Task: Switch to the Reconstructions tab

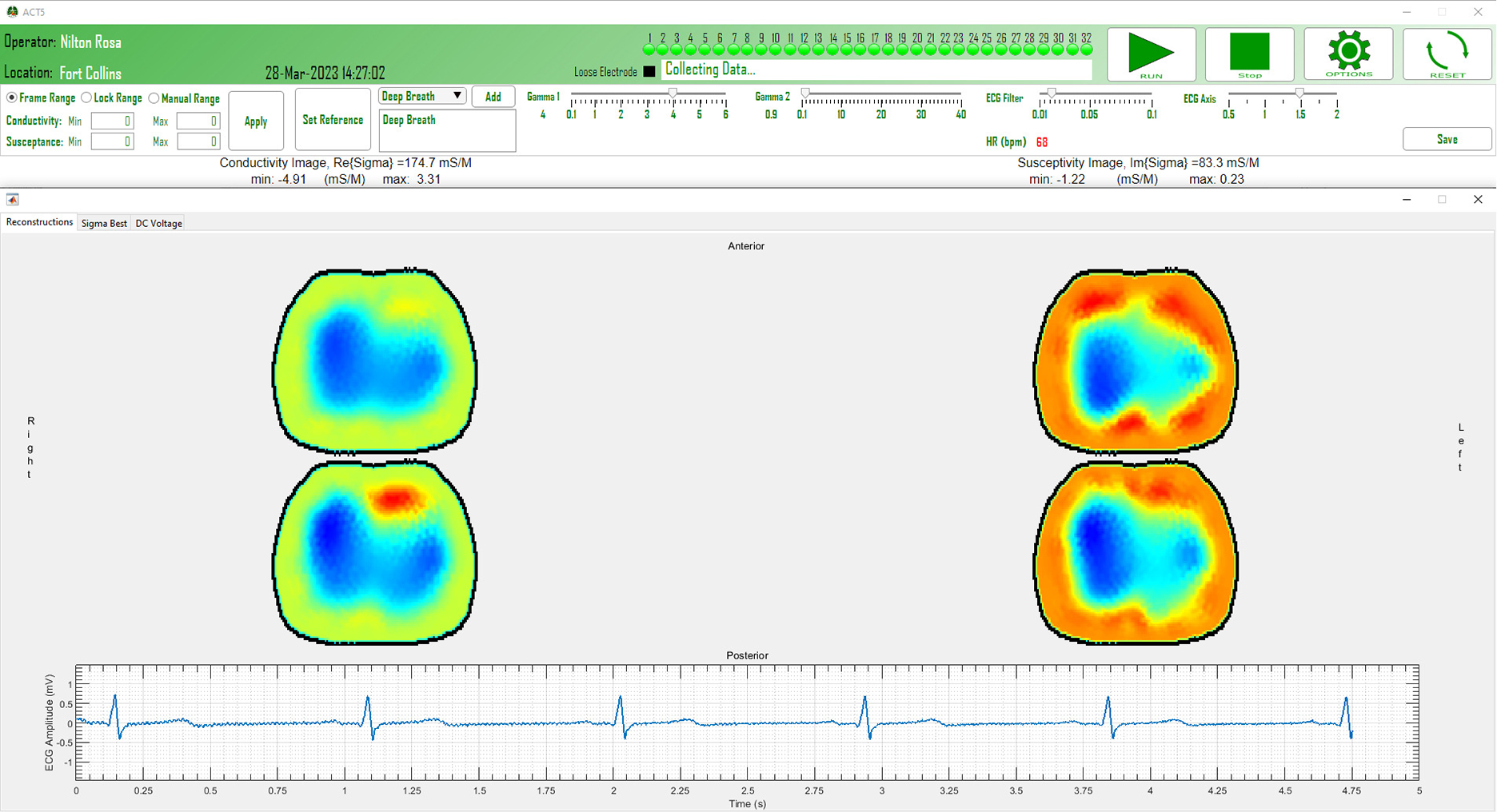Action: (39, 222)
